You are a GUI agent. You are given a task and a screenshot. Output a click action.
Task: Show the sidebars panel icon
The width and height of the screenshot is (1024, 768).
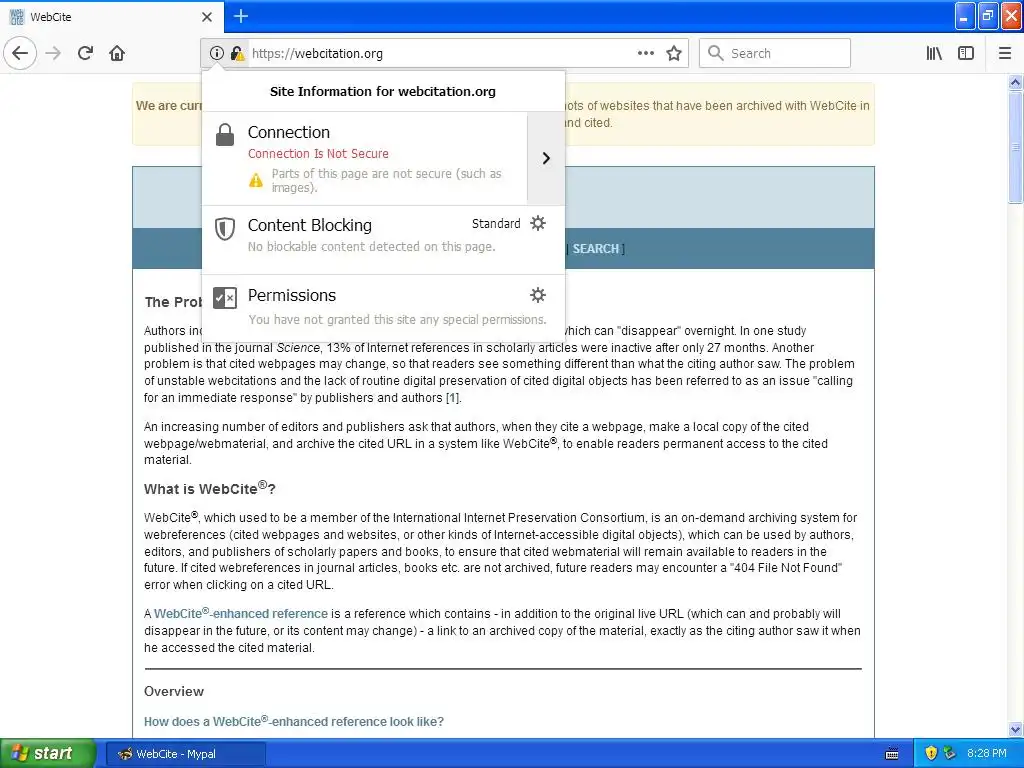click(x=966, y=53)
